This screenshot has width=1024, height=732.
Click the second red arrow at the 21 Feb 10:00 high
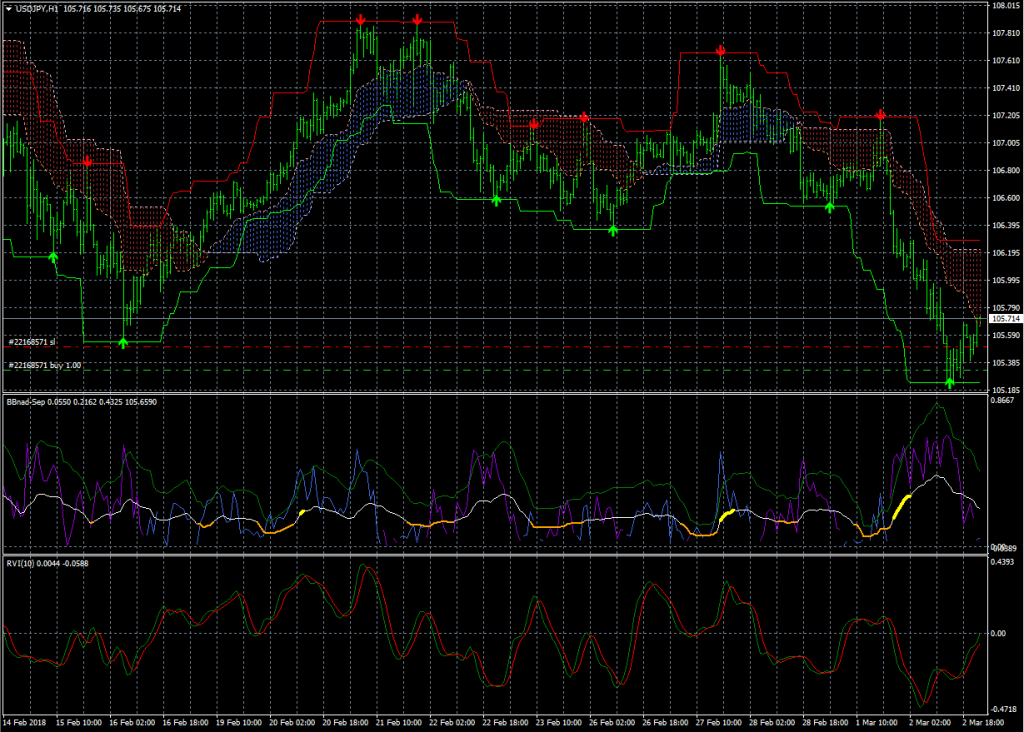tap(417, 20)
